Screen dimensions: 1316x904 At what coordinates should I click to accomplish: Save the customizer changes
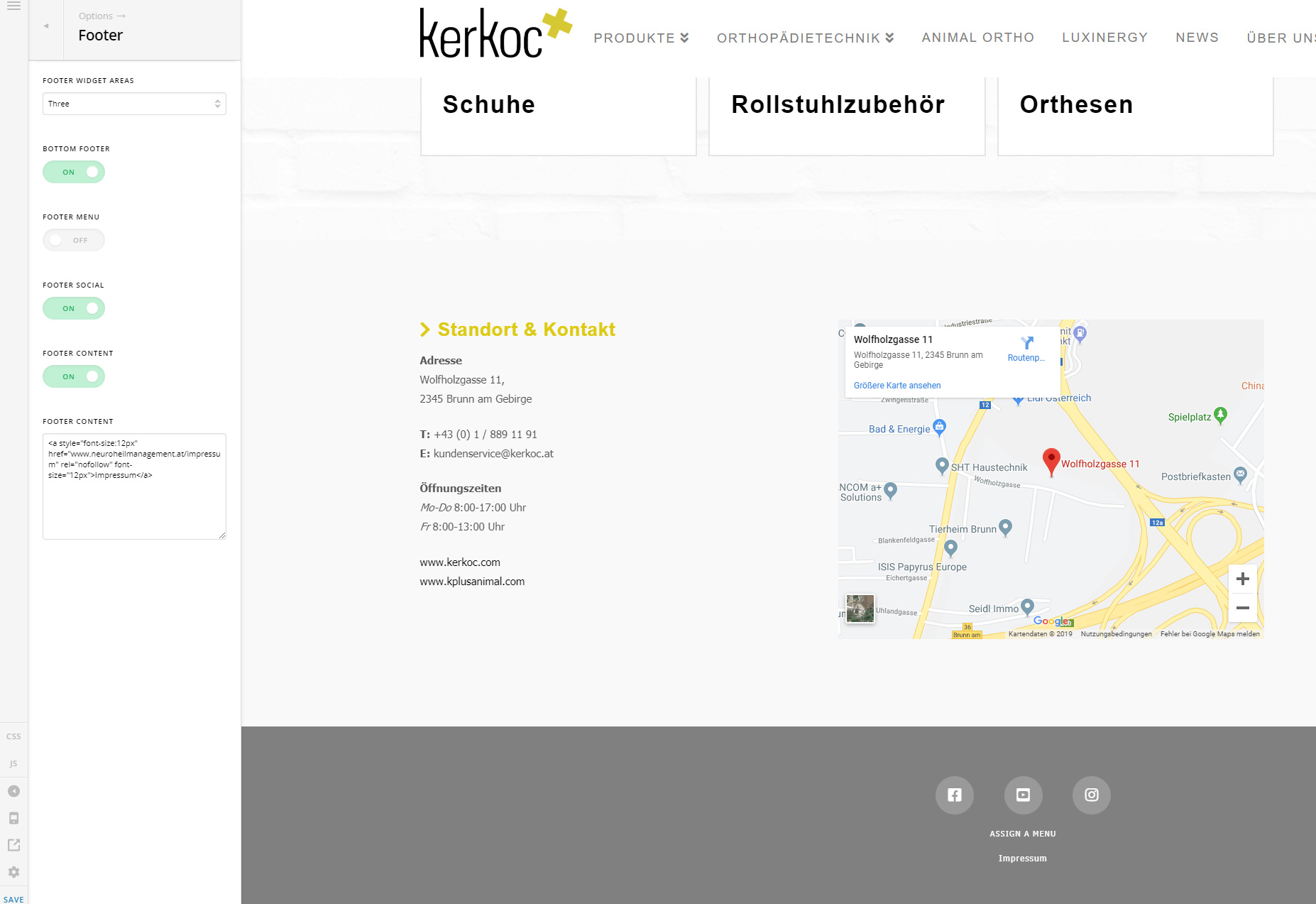point(13,899)
